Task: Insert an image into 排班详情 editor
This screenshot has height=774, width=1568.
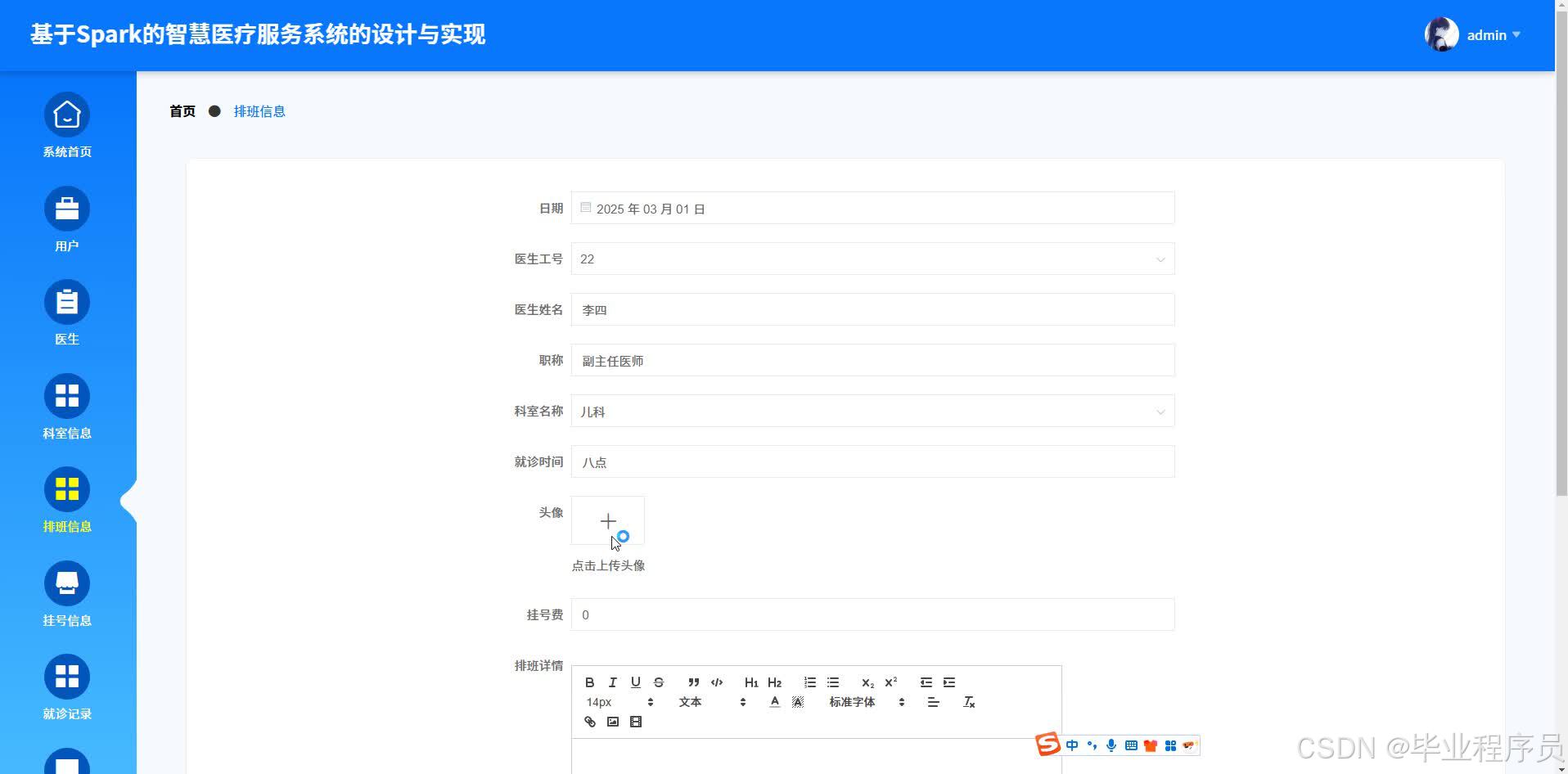Action: [613, 721]
